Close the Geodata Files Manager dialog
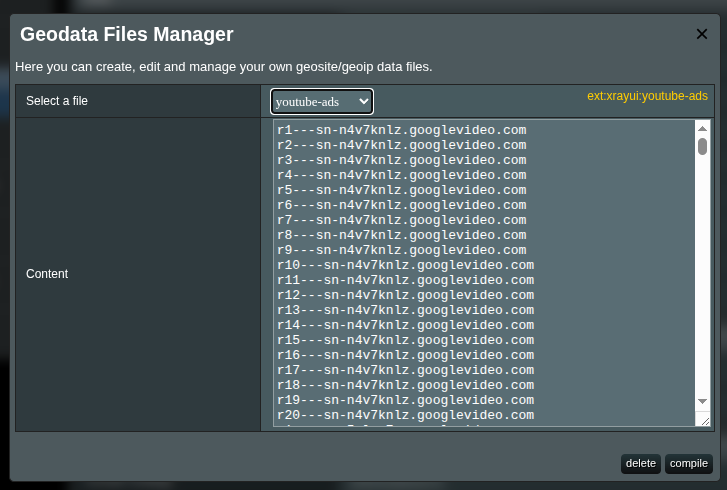Viewport: 727px width, 490px height. (701, 34)
